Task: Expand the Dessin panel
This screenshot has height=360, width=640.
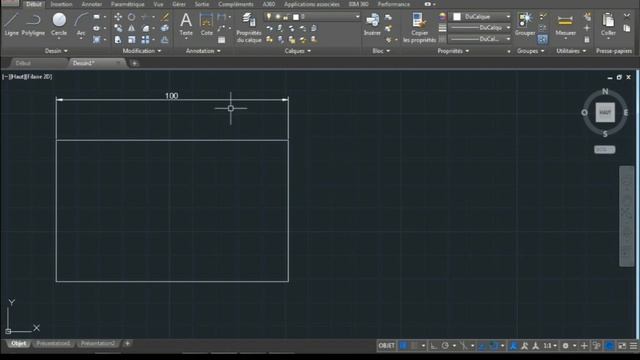Action: coord(56,51)
